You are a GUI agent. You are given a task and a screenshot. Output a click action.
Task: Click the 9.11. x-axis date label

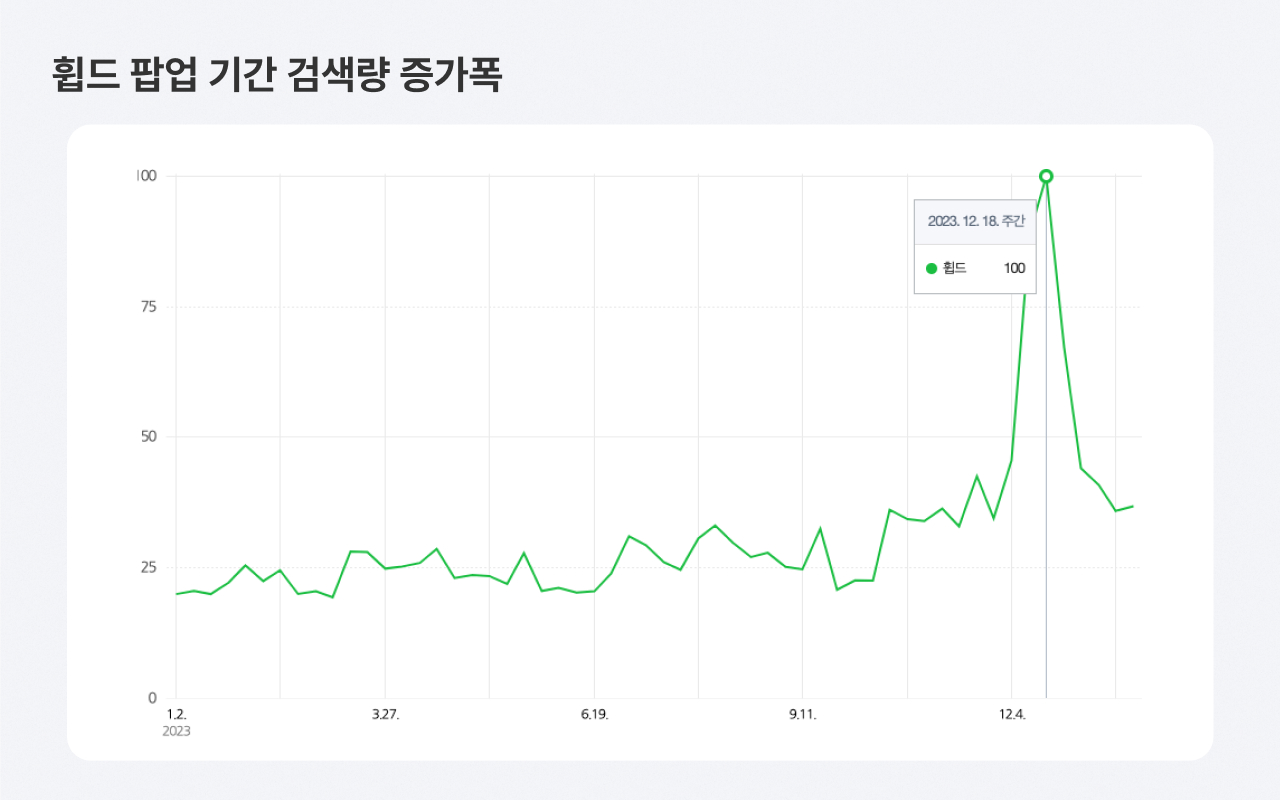[802, 715]
